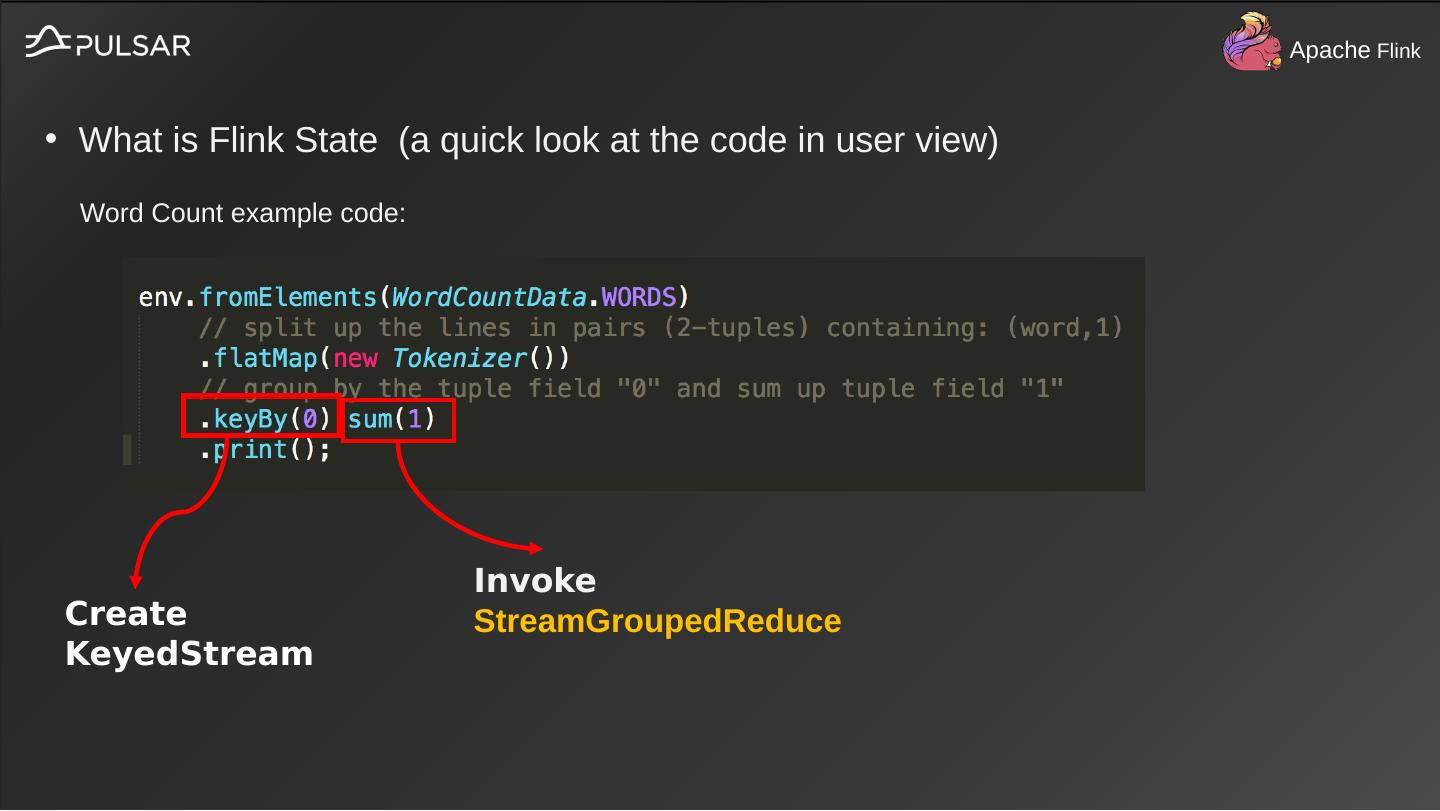Click the Apache Flink text label
Image resolution: width=1440 pixels, height=811 pixels.
coord(1354,50)
